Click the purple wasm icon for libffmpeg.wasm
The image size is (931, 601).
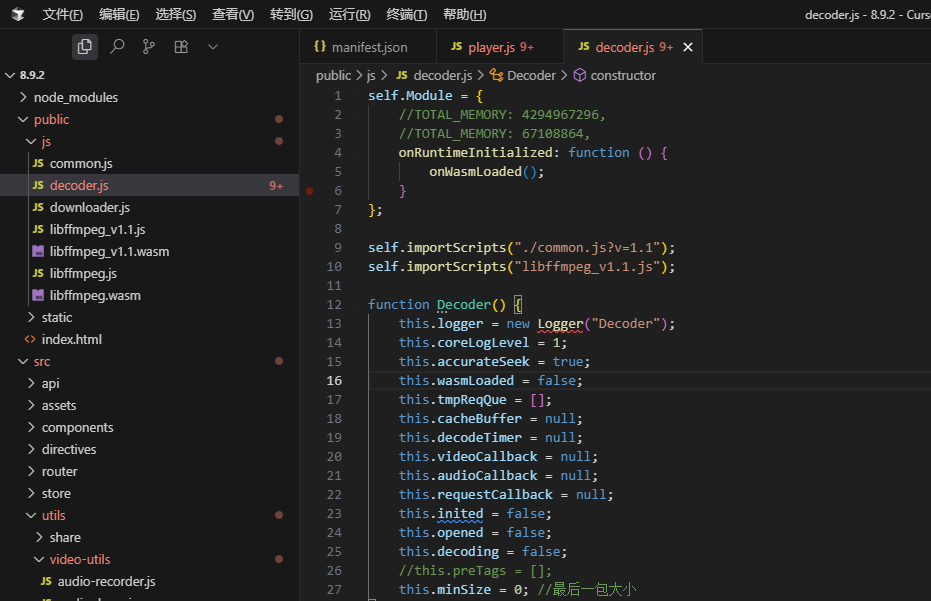pyautogui.click(x=38, y=295)
